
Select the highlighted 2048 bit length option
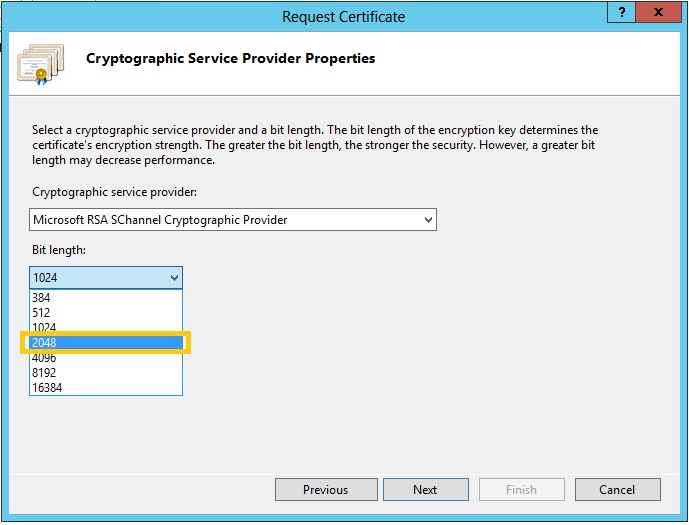pyautogui.click(x=107, y=343)
